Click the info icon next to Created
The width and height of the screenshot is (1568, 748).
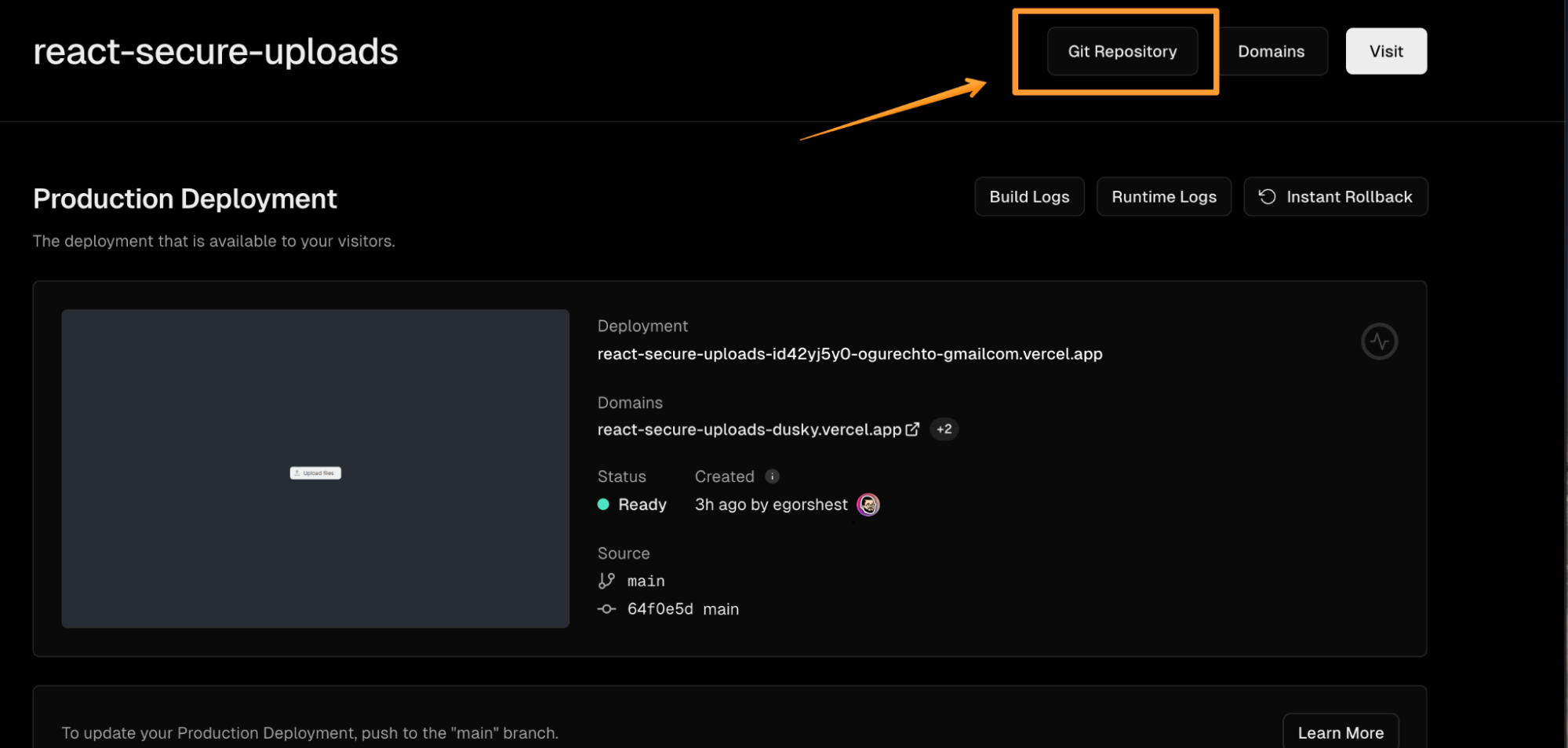tap(771, 476)
